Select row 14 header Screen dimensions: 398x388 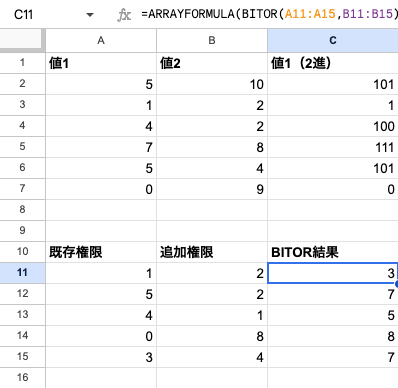pyautogui.click(x=22, y=336)
